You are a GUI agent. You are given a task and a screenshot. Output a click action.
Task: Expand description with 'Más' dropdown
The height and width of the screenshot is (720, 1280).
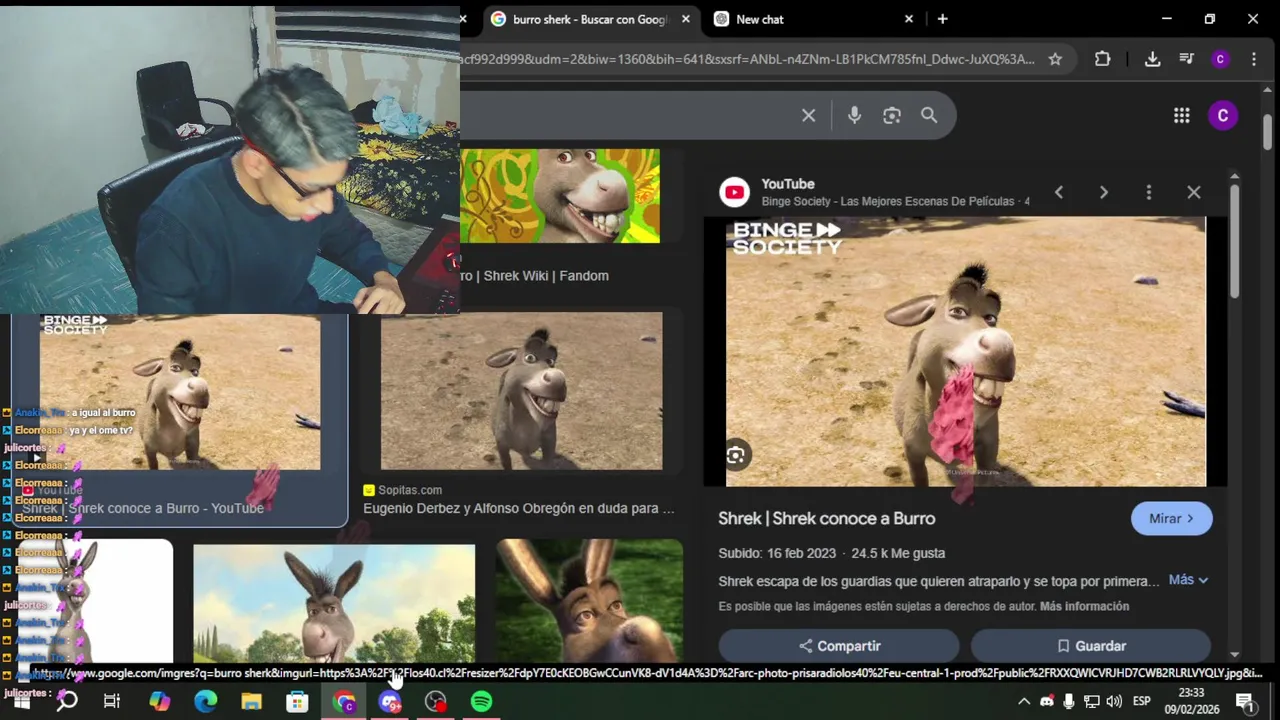[x=1188, y=580]
